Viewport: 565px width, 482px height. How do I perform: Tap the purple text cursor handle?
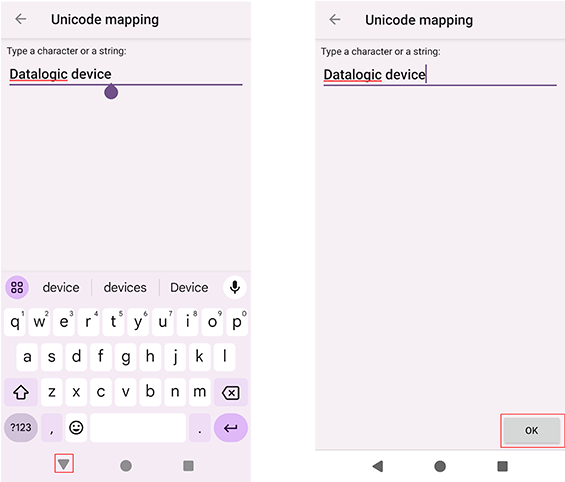pyautogui.click(x=111, y=92)
